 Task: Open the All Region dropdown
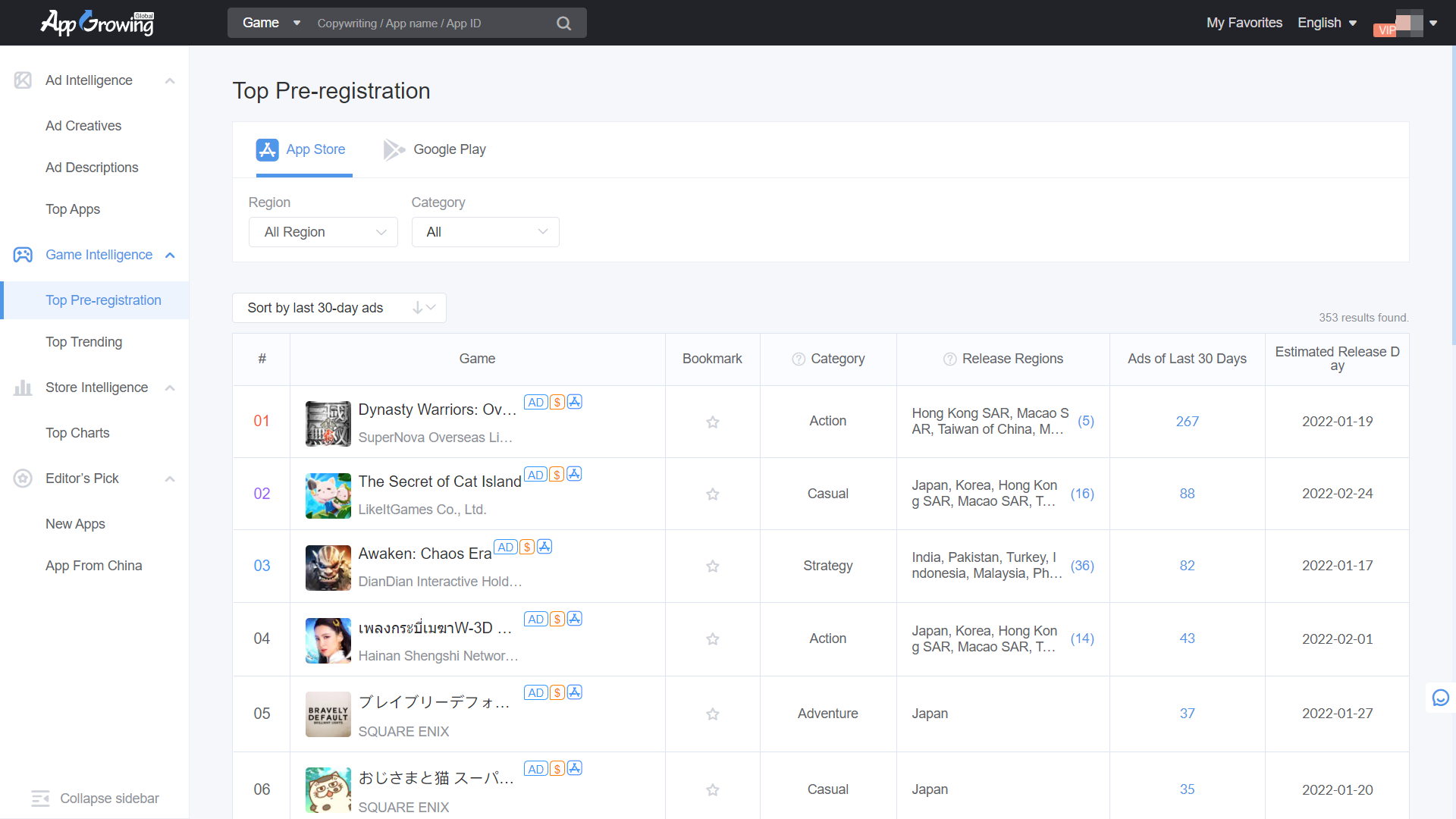(323, 232)
